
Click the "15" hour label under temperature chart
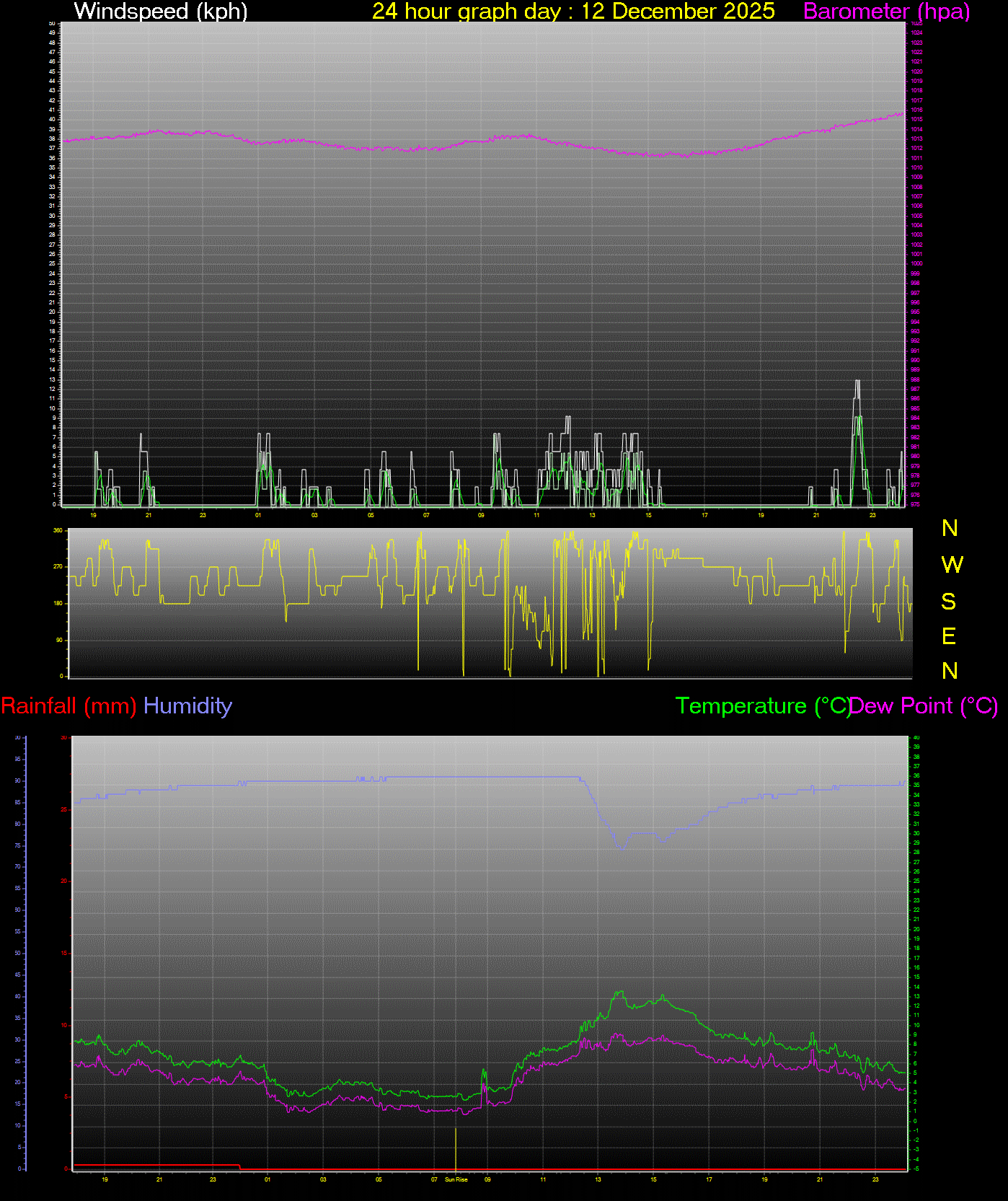coord(653,1179)
